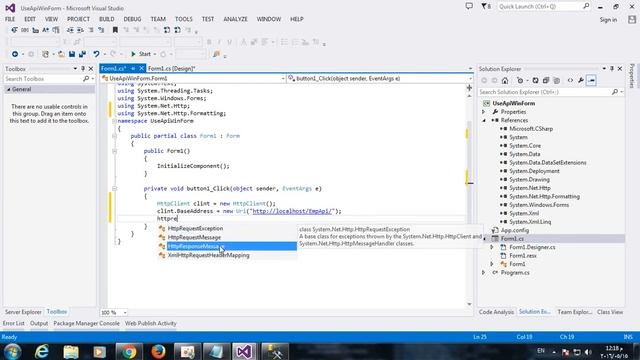Collapse the General group in Toolbox
This screenshot has width=640, height=360.
point(8,89)
